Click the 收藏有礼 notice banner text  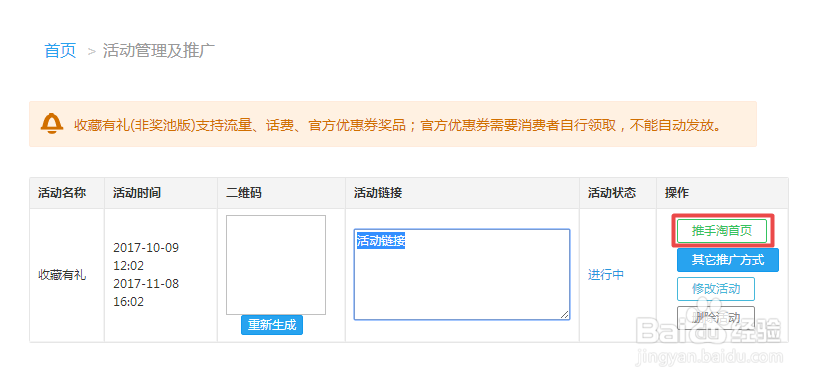click(x=398, y=125)
